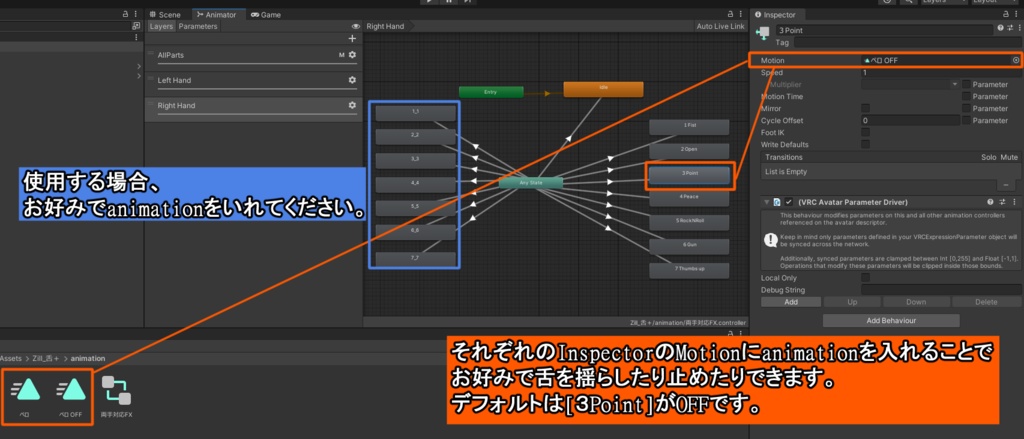Enable the Mirror checkbox
Viewport: 1024px width, 439px height.
tap(865, 108)
